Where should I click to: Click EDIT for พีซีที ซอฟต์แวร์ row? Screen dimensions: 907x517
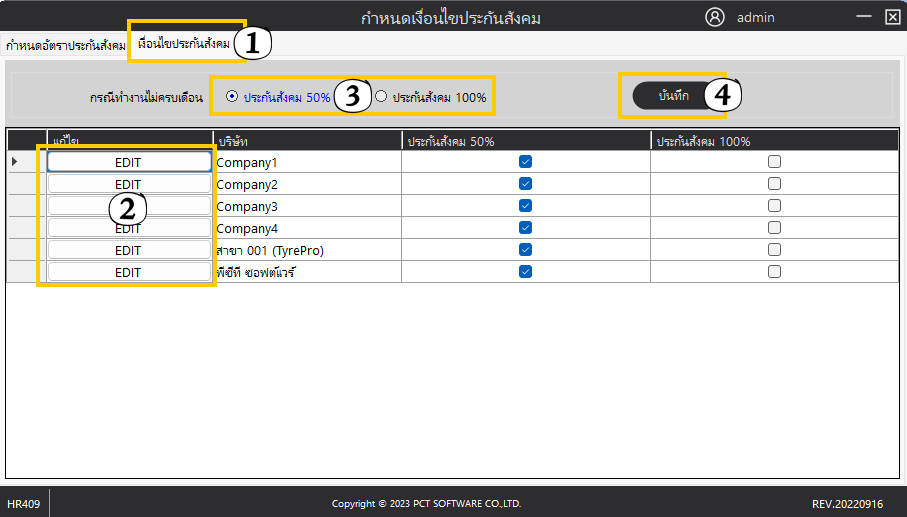pos(128,272)
